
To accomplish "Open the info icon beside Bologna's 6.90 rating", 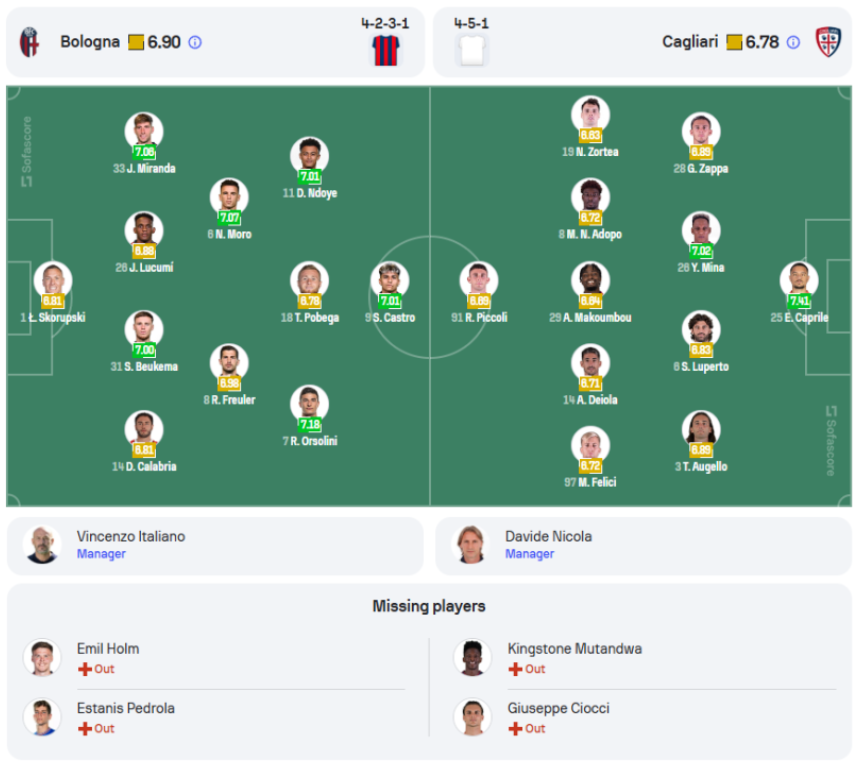I will [x=195, y=42].
